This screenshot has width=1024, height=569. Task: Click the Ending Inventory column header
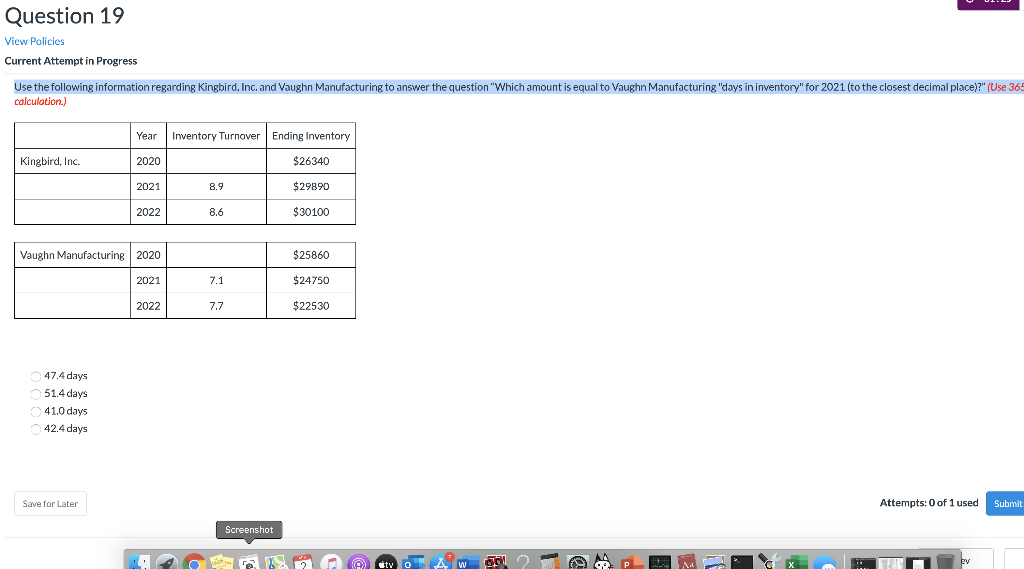point(311,136)
